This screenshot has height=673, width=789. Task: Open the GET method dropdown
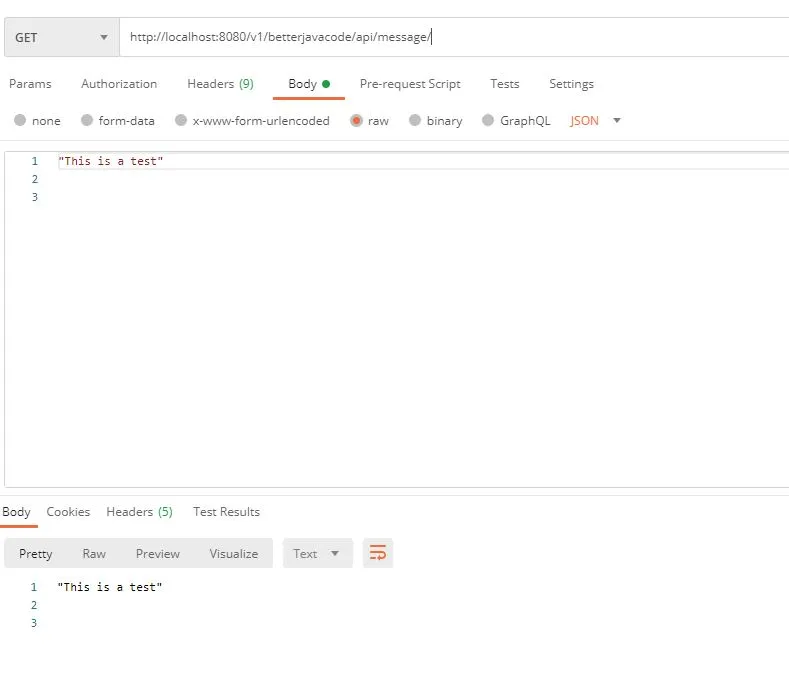coord(60,38)
